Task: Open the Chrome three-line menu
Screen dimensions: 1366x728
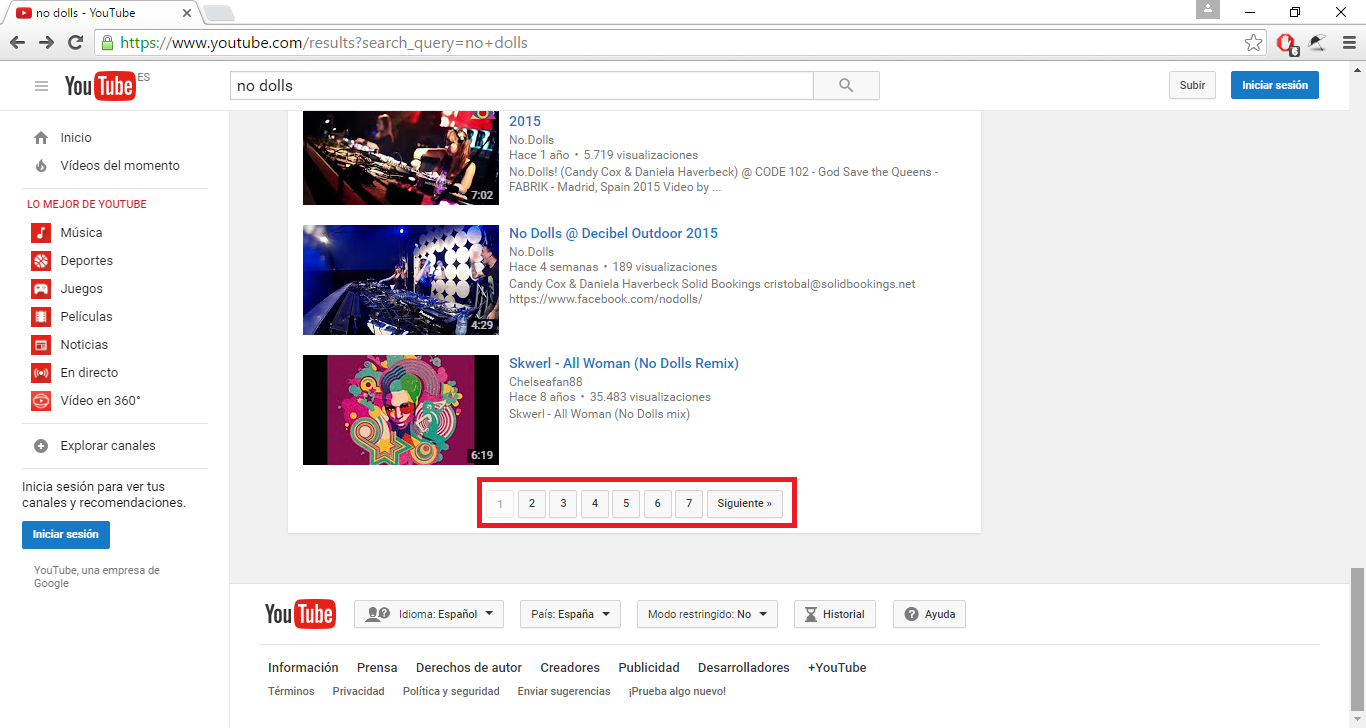Action: pos(1348,42)
